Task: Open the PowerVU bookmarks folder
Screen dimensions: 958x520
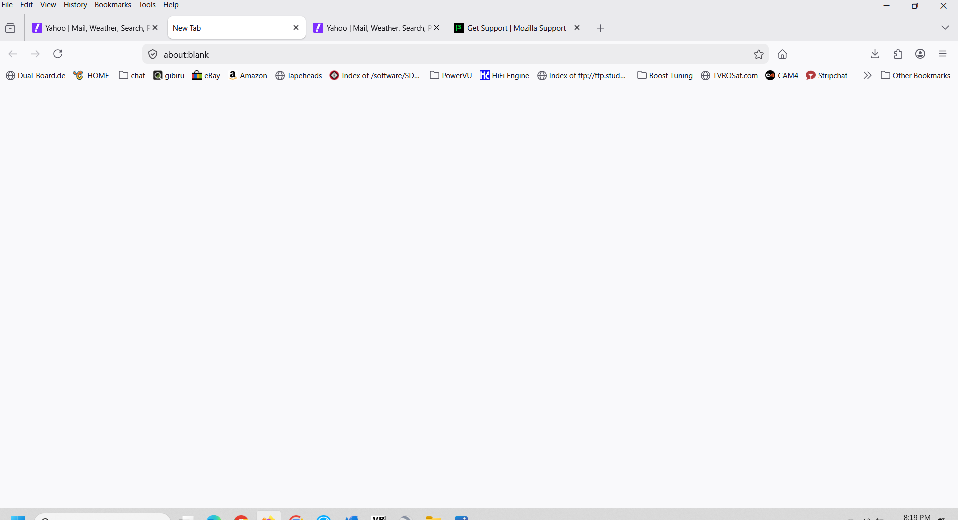Action: click(451, 75)
